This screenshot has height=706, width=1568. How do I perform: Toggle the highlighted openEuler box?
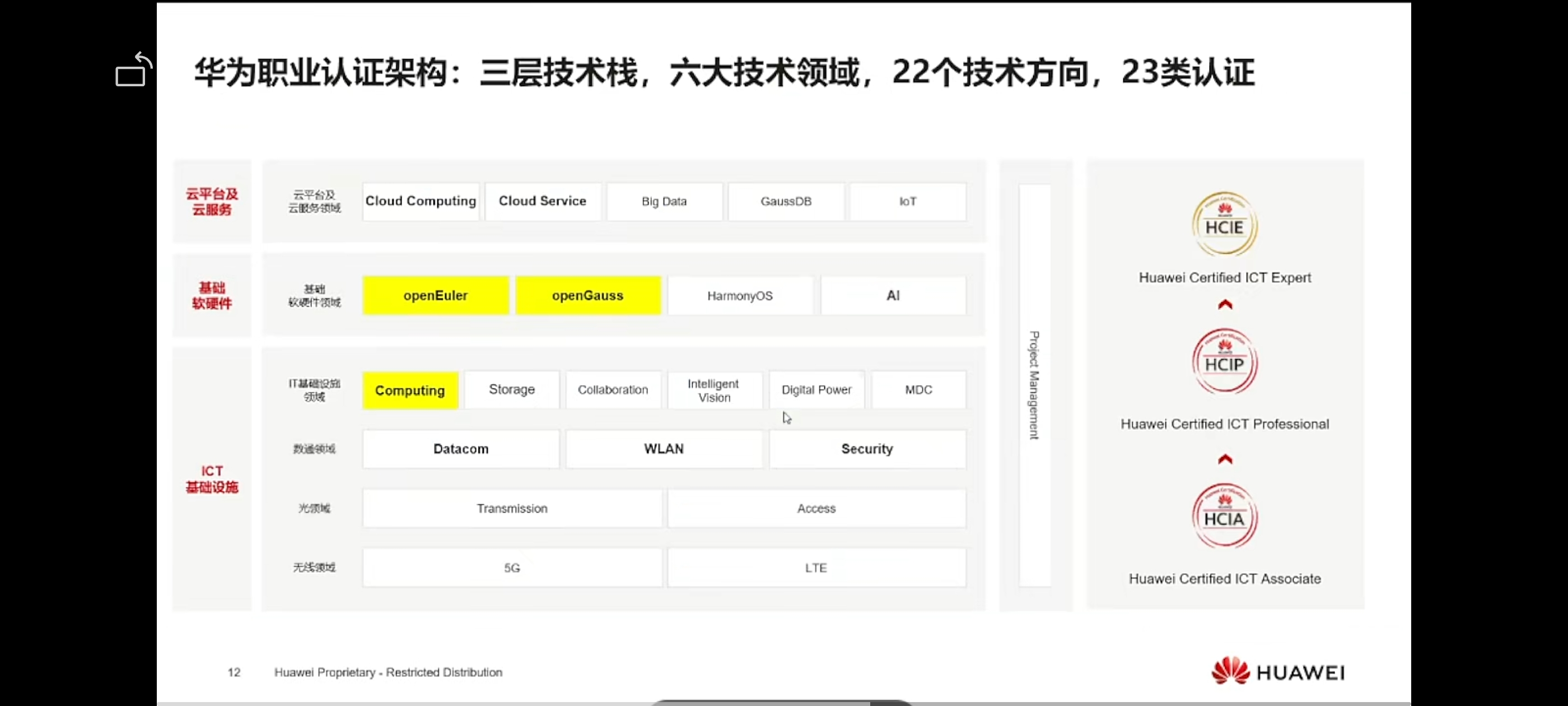(x=435, y=295)
